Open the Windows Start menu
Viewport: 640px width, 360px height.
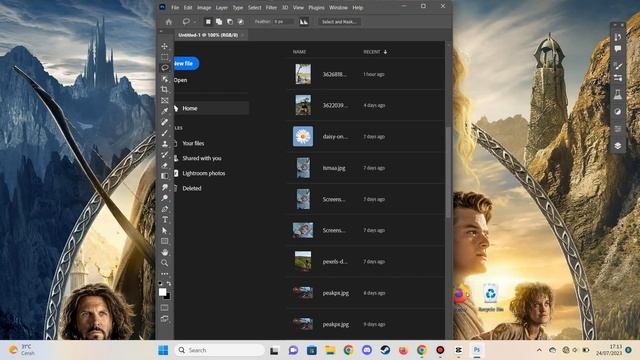coord(163,350)
